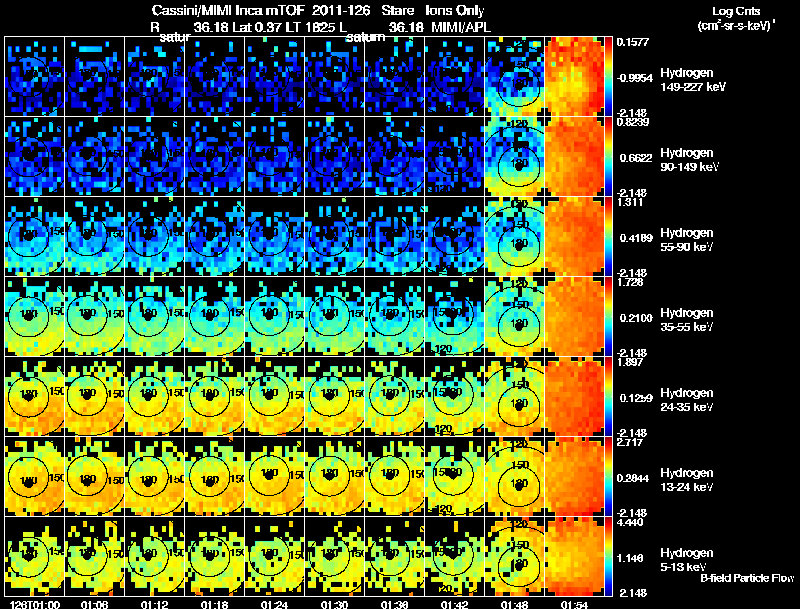This screenshot has height=609, width=800.
Task: Select the 35-55 keV panel at 01:48
Action: point(514,317)
